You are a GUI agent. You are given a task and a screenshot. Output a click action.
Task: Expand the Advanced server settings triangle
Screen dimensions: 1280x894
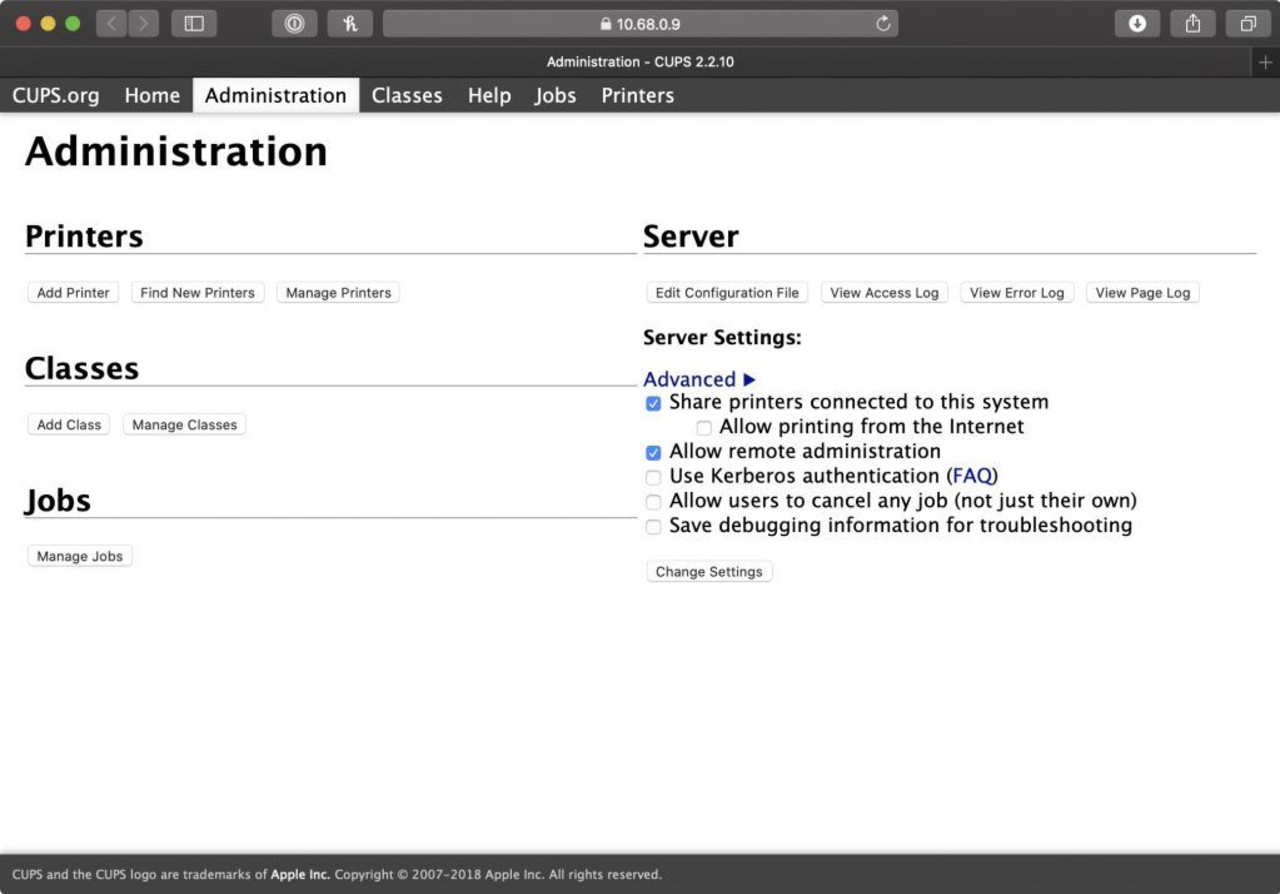click(750, 380)
